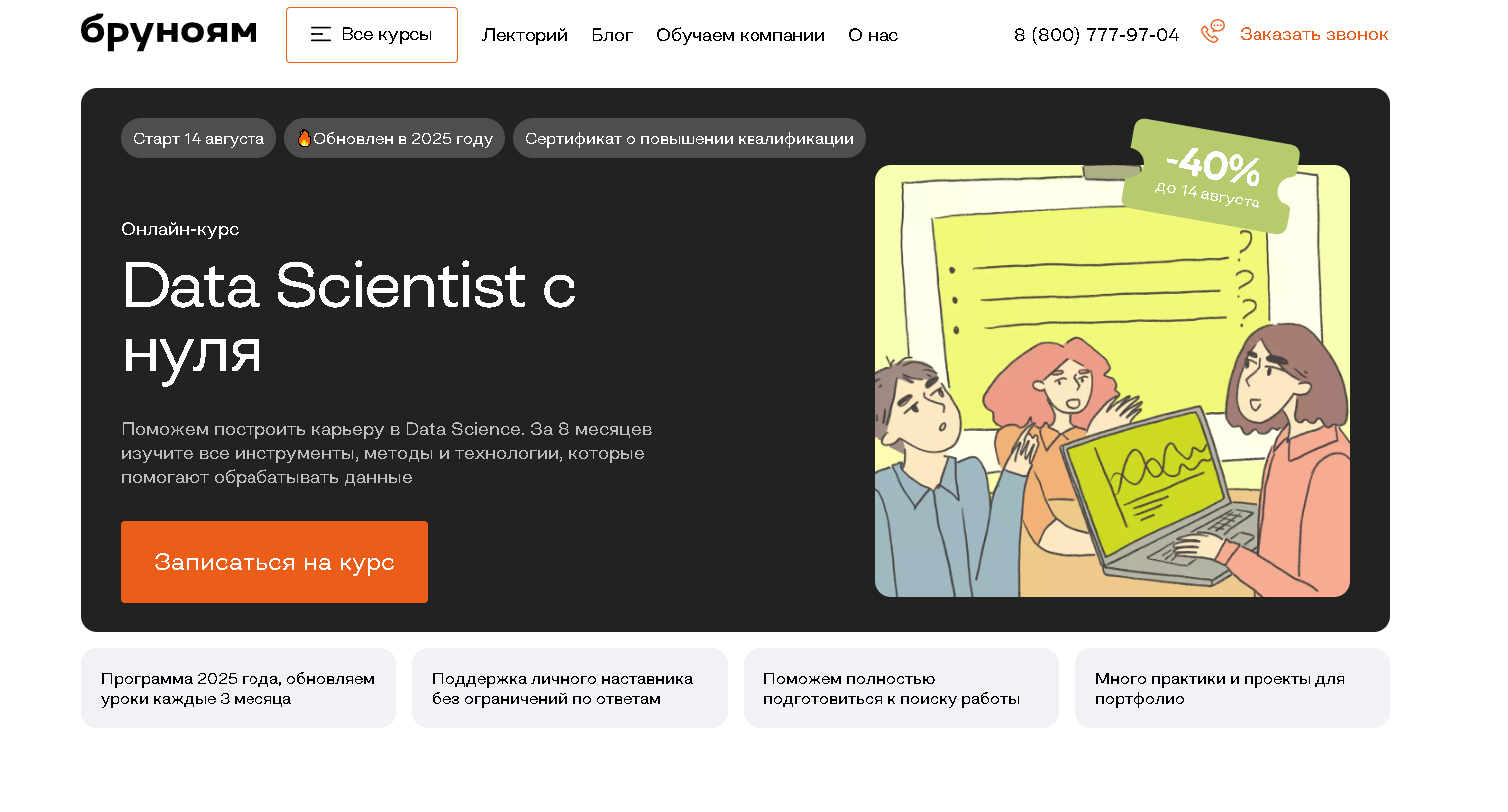Click the phone callback icon
The width and height of the screenshot is (1508, 812).
pyautogui.click(x=1212, y=32)
